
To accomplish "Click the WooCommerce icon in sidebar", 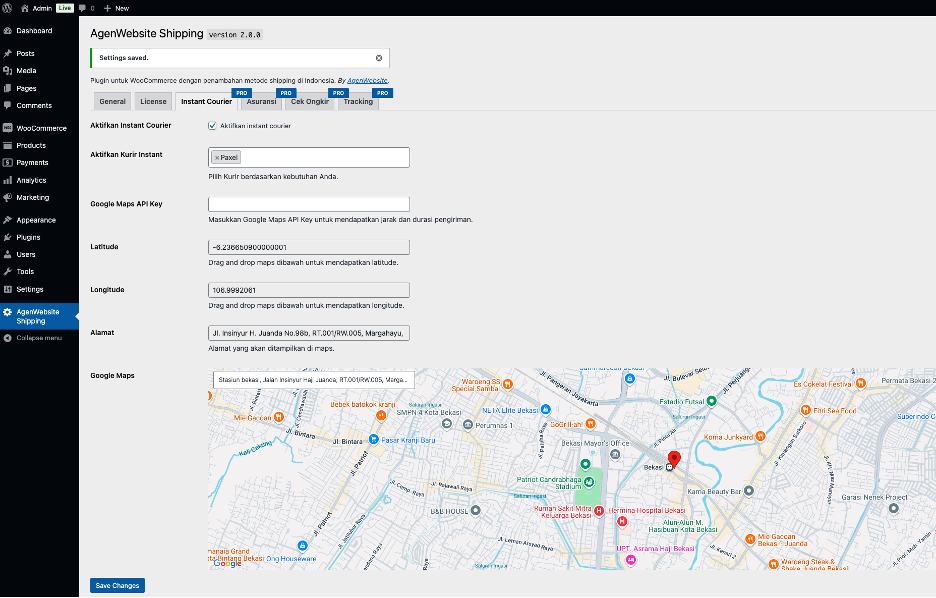I will click(x=7, y=128).
